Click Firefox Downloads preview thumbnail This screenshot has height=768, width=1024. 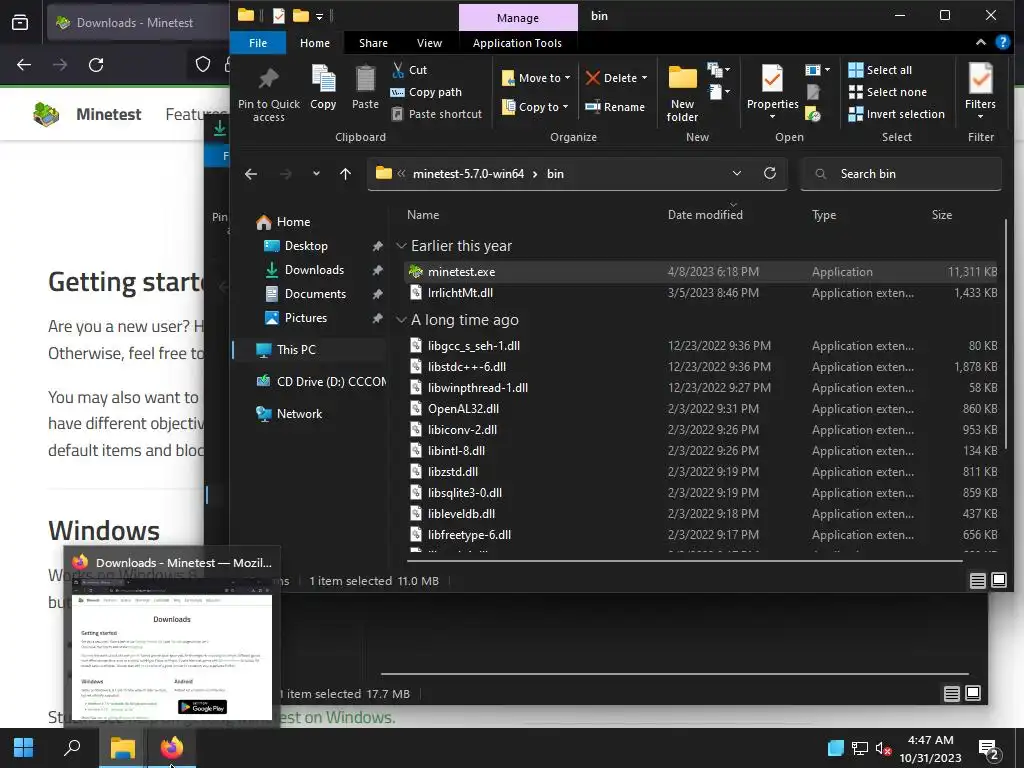point(172,648)
